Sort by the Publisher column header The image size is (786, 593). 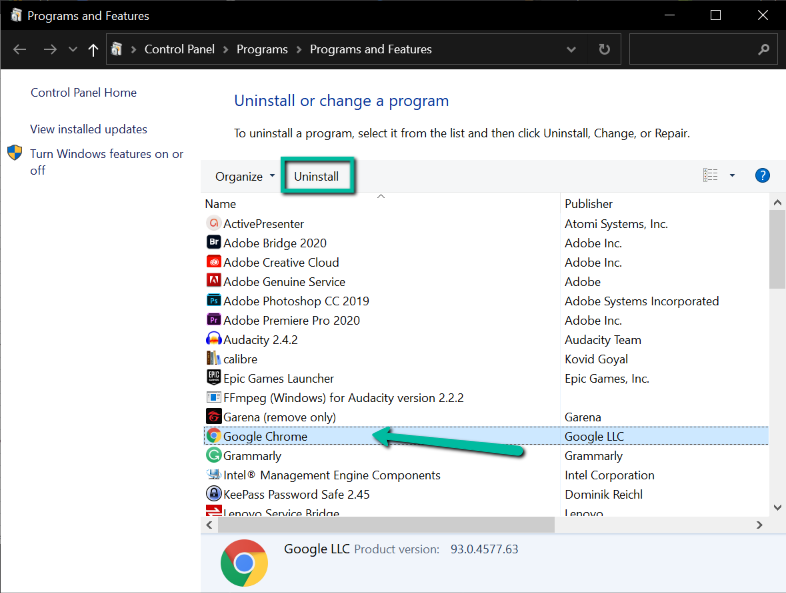588,204
